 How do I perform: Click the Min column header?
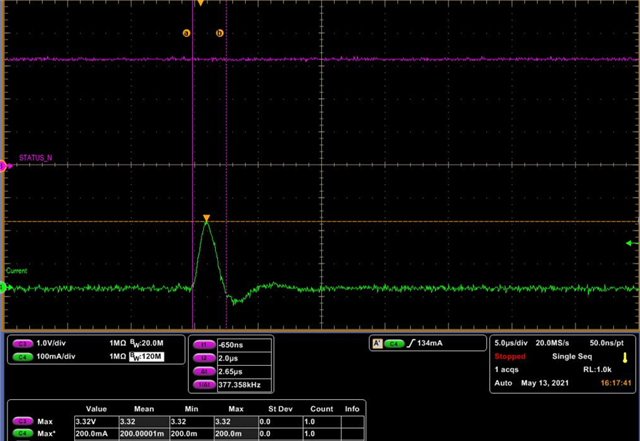(x=191, y=409)
